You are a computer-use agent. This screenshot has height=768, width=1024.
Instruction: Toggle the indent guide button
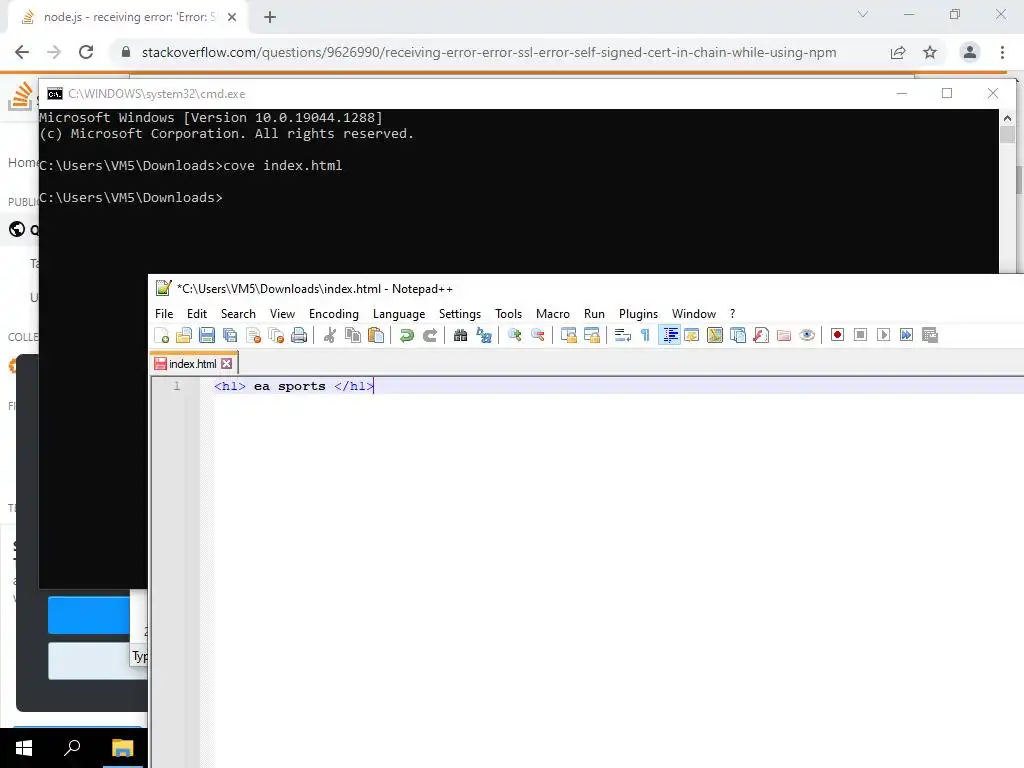(669, 335)
